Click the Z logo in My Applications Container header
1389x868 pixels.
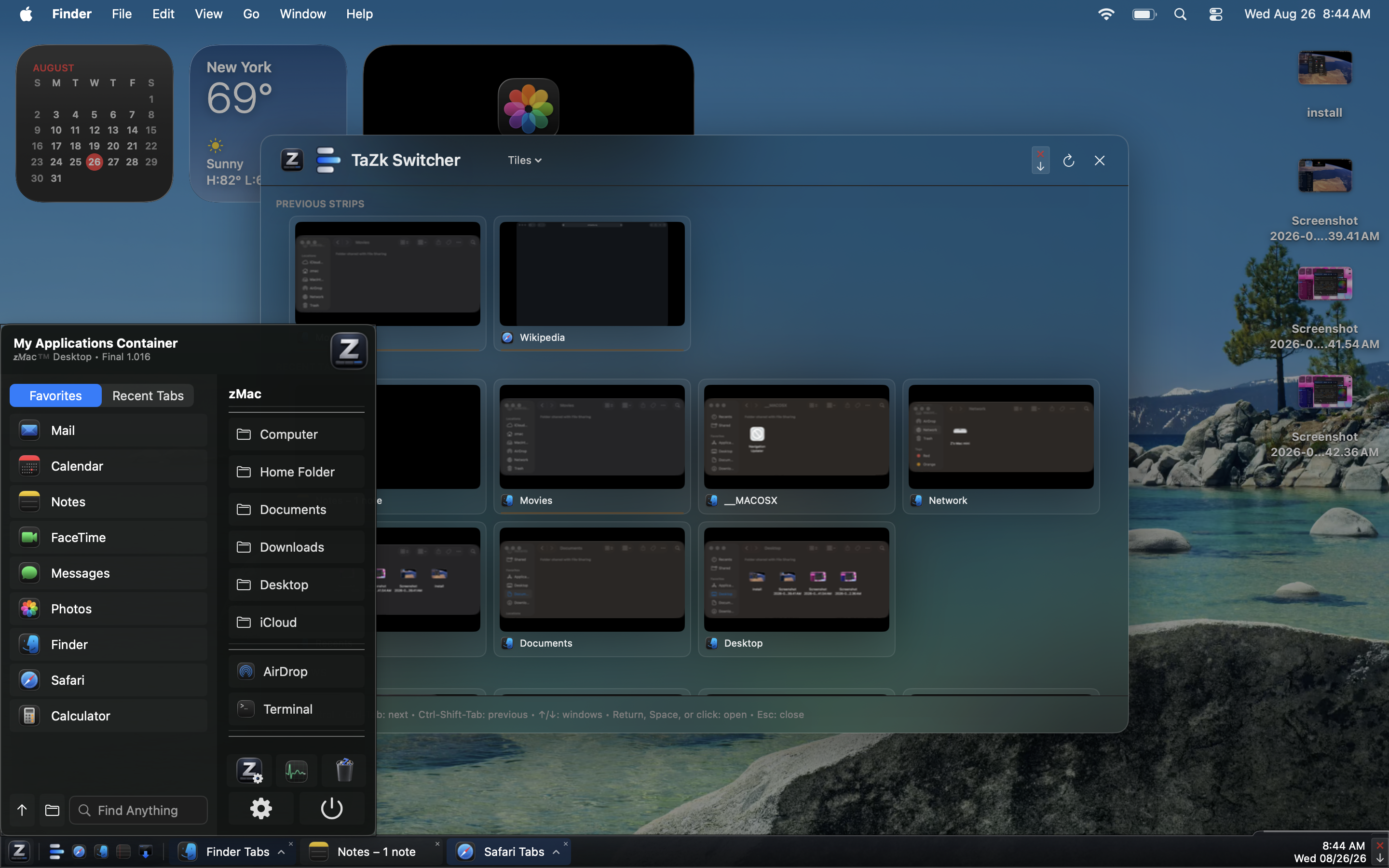[x=349, y=350]
